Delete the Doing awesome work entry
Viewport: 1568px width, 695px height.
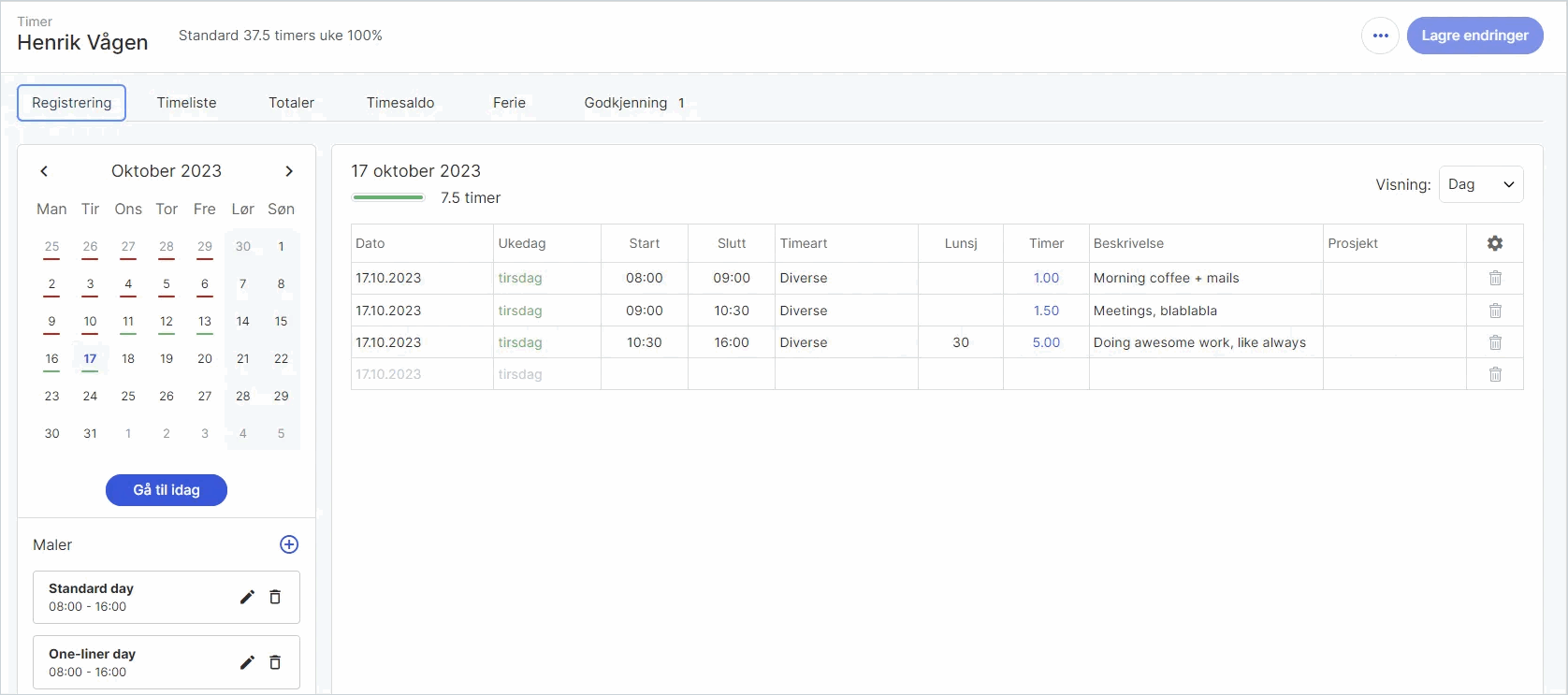tap(1495, 342)
